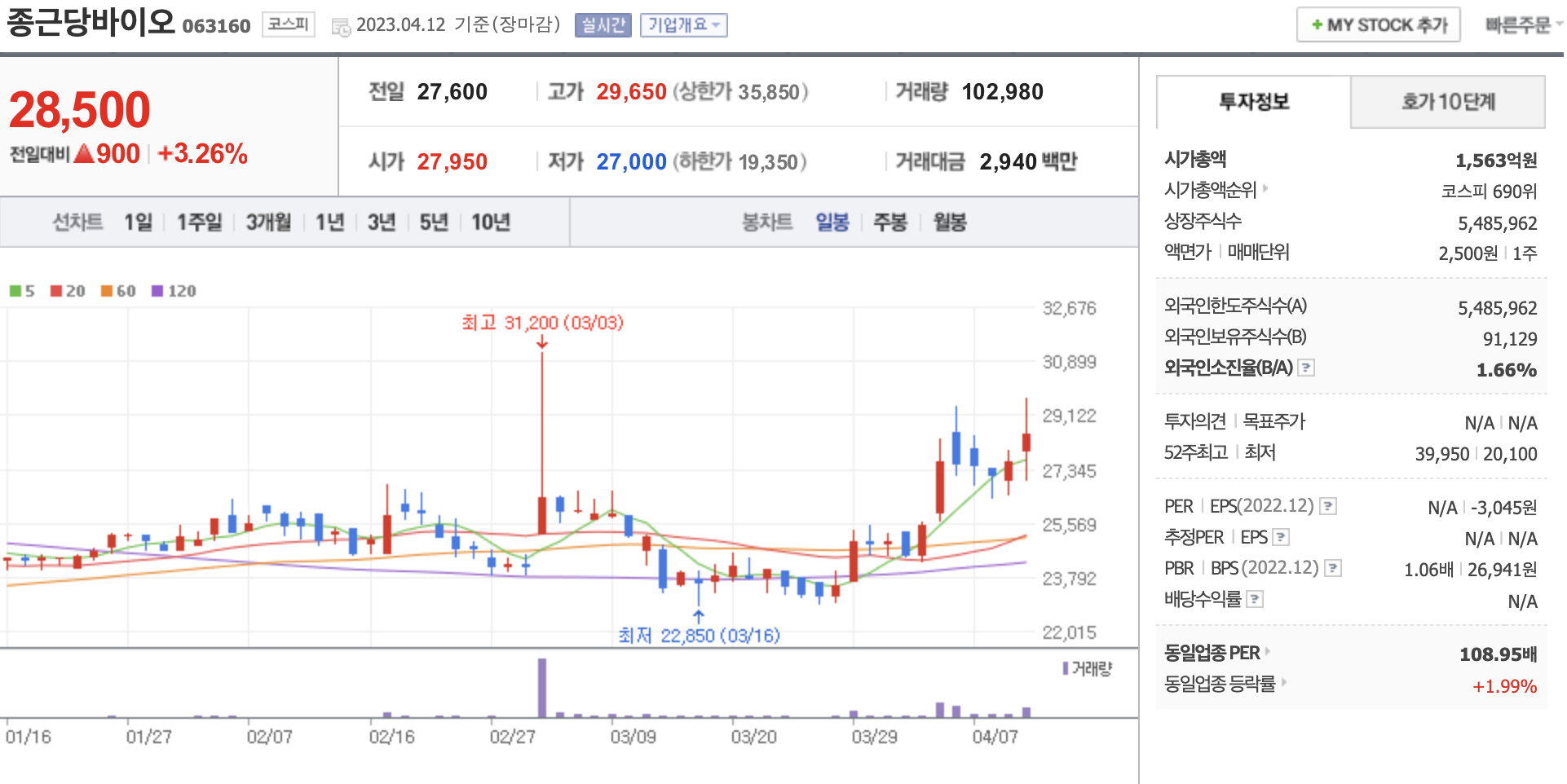
Task: Click arrow icon next to 동일업종 PER
Action: pos(1268,651)
